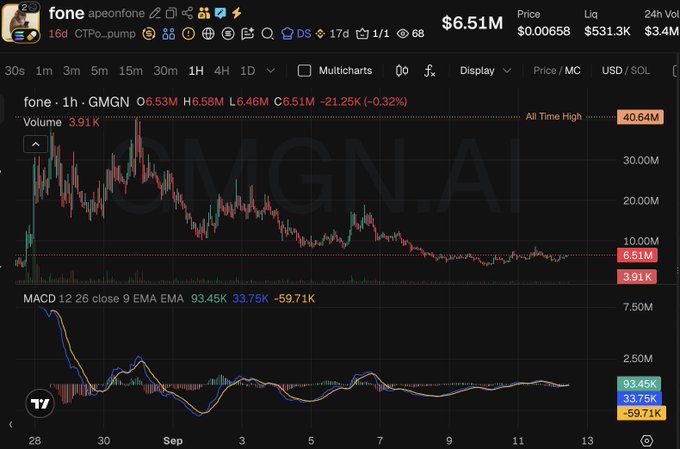Click the 16d token age label
This screenshot has height=449, width=680.
point(58,33)
